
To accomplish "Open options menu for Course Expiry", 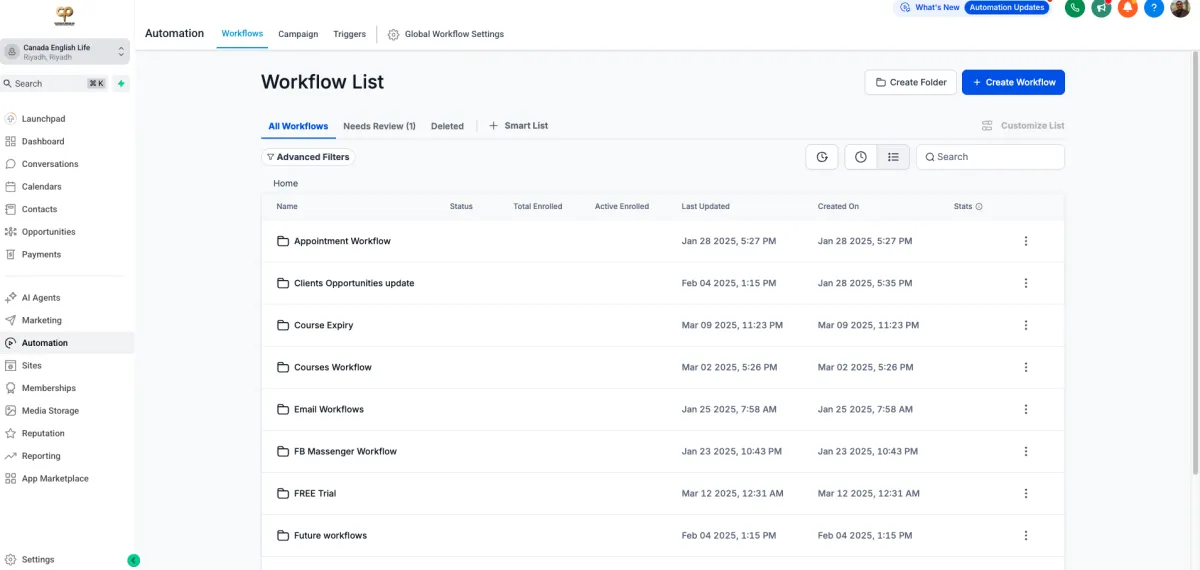I will click(1026, 325).
